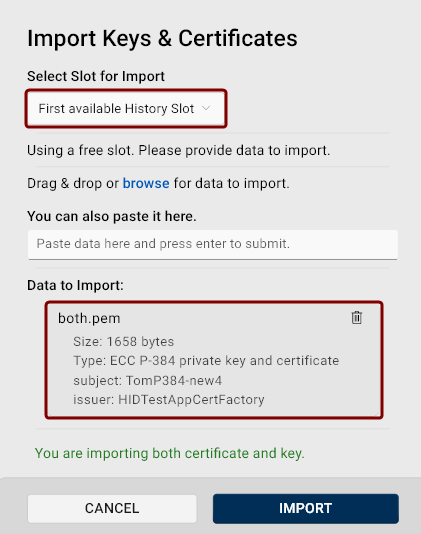Click the Import Keys & Certificates heading
Viewport: 421px width, 534px height.
coord(162,38)
